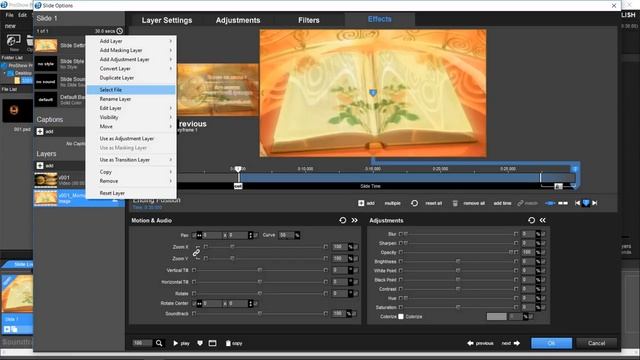This screenshot has width=640, height=360.
Task: Click the fullscreen preview rectangle icon
Action: (213, 343)
